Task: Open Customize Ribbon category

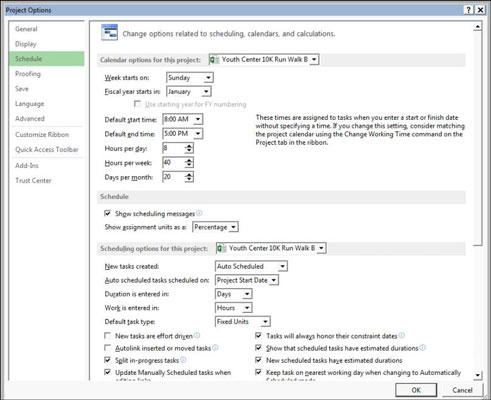Action: 47,135
